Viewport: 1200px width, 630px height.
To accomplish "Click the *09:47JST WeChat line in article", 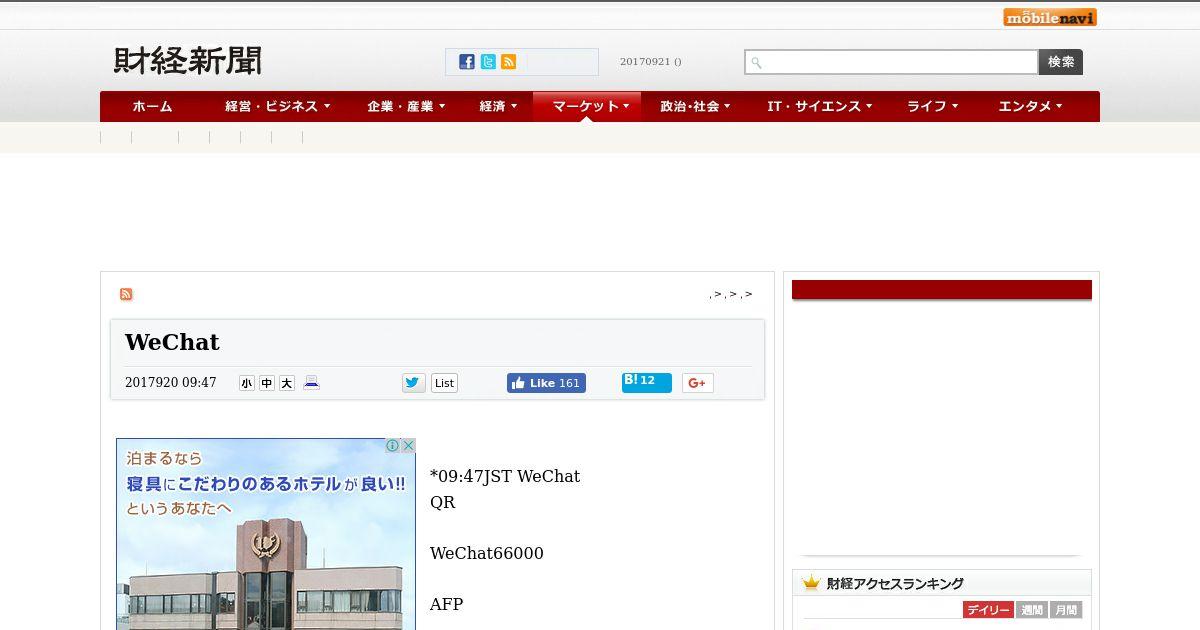I will tap(505, 476).
